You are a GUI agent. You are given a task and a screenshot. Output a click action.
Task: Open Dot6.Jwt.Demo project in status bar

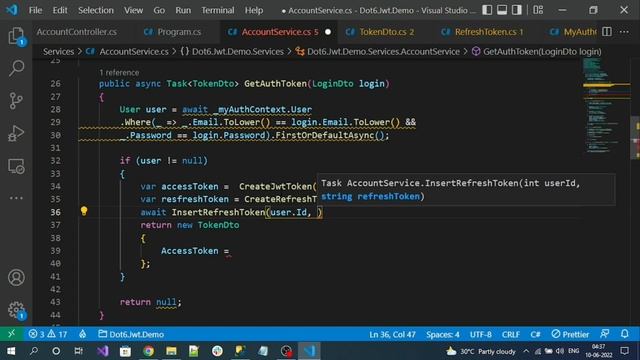coord(131,334)
